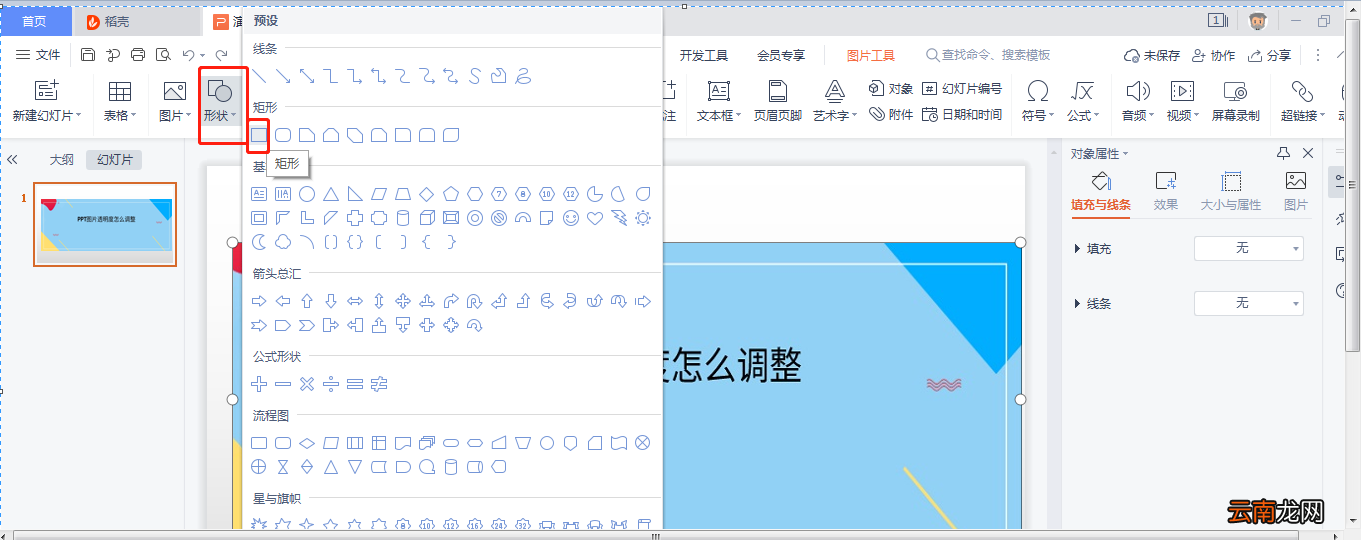Switch to 大纲 outline view tab
The width and height of the screenshot is (1361, 540).
click(62, 159)
